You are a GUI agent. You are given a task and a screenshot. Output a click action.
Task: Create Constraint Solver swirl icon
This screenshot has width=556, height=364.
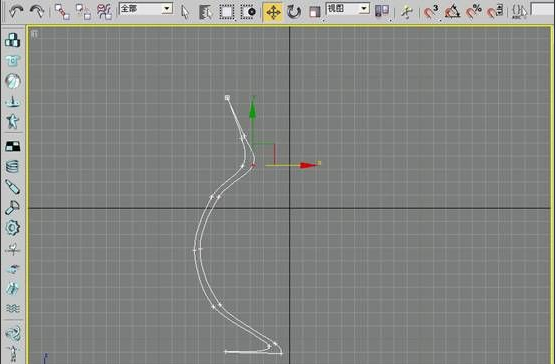coord(12,333)
